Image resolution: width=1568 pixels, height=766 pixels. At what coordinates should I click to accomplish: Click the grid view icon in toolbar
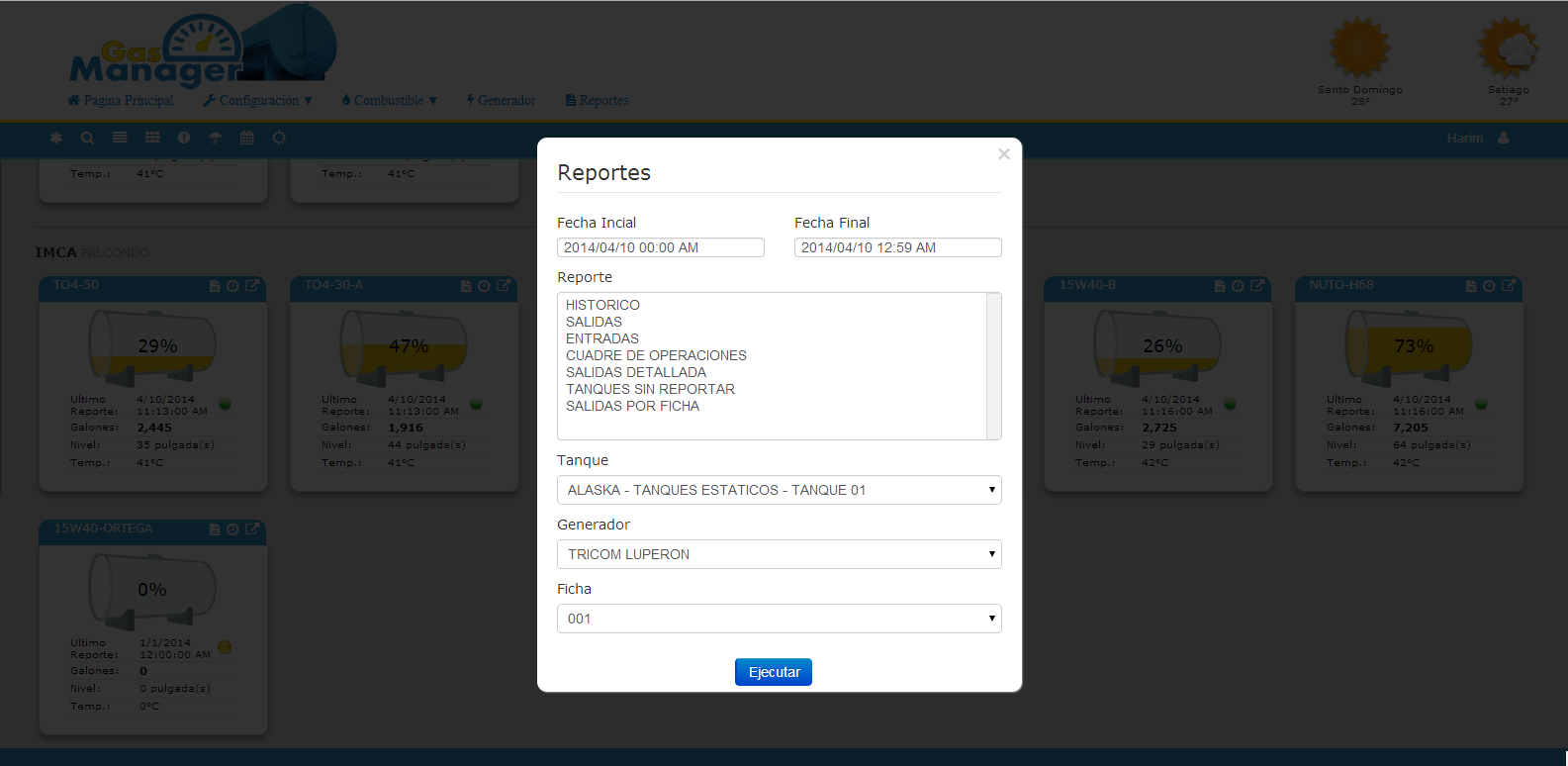pyautogui.click(x=152, y=139)
